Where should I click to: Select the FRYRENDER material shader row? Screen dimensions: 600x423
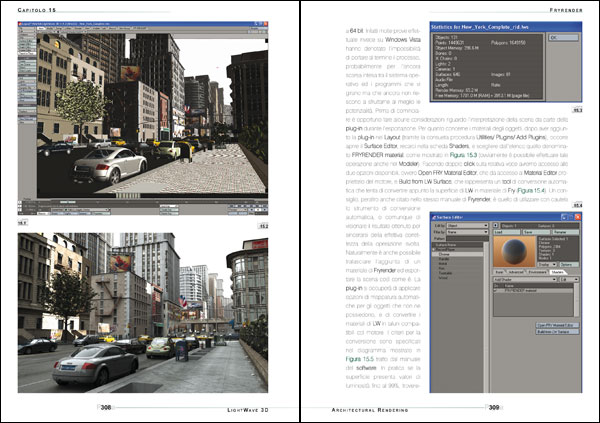(533, 291)
